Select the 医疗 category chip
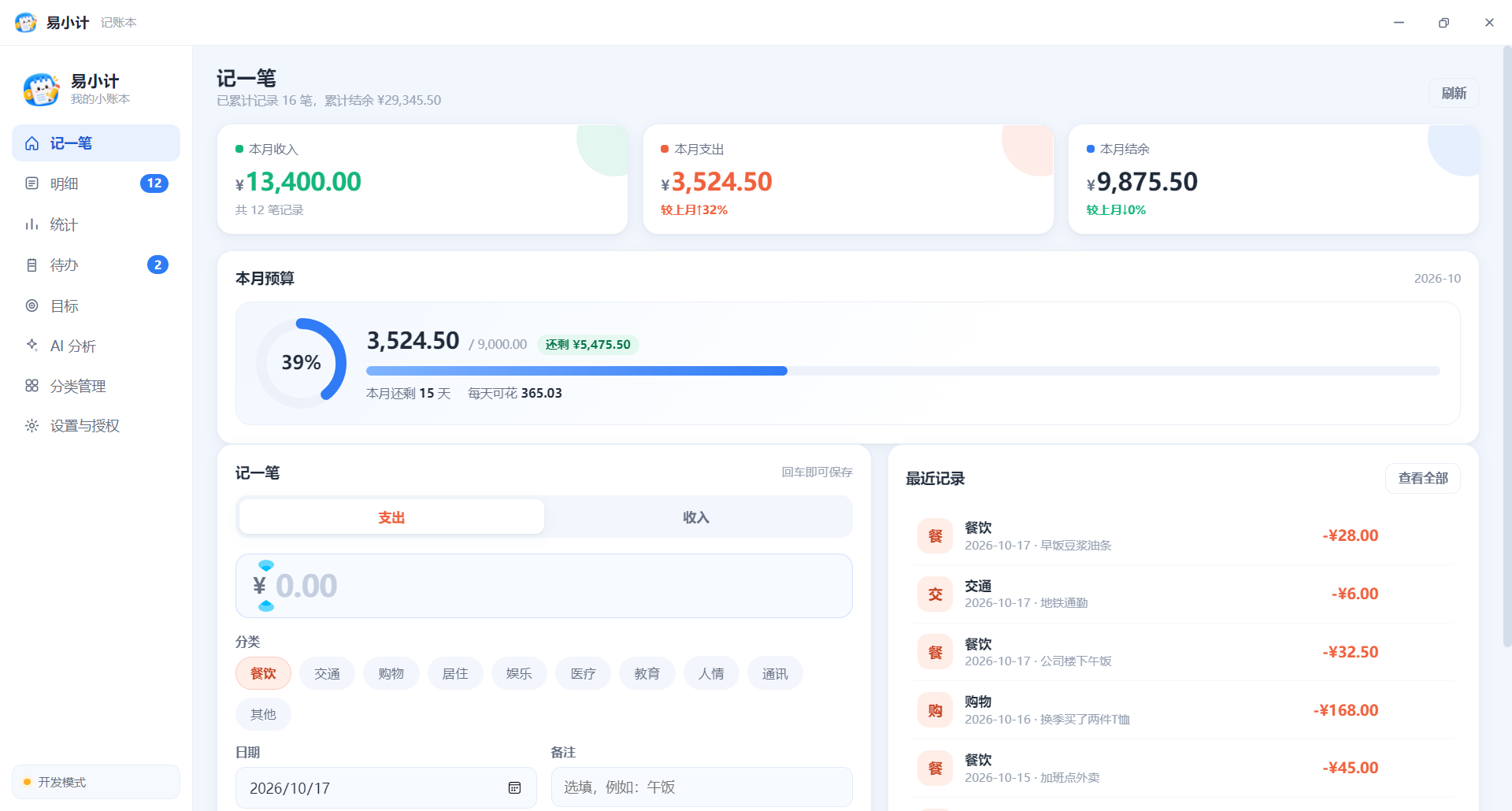 click(584, 673)
